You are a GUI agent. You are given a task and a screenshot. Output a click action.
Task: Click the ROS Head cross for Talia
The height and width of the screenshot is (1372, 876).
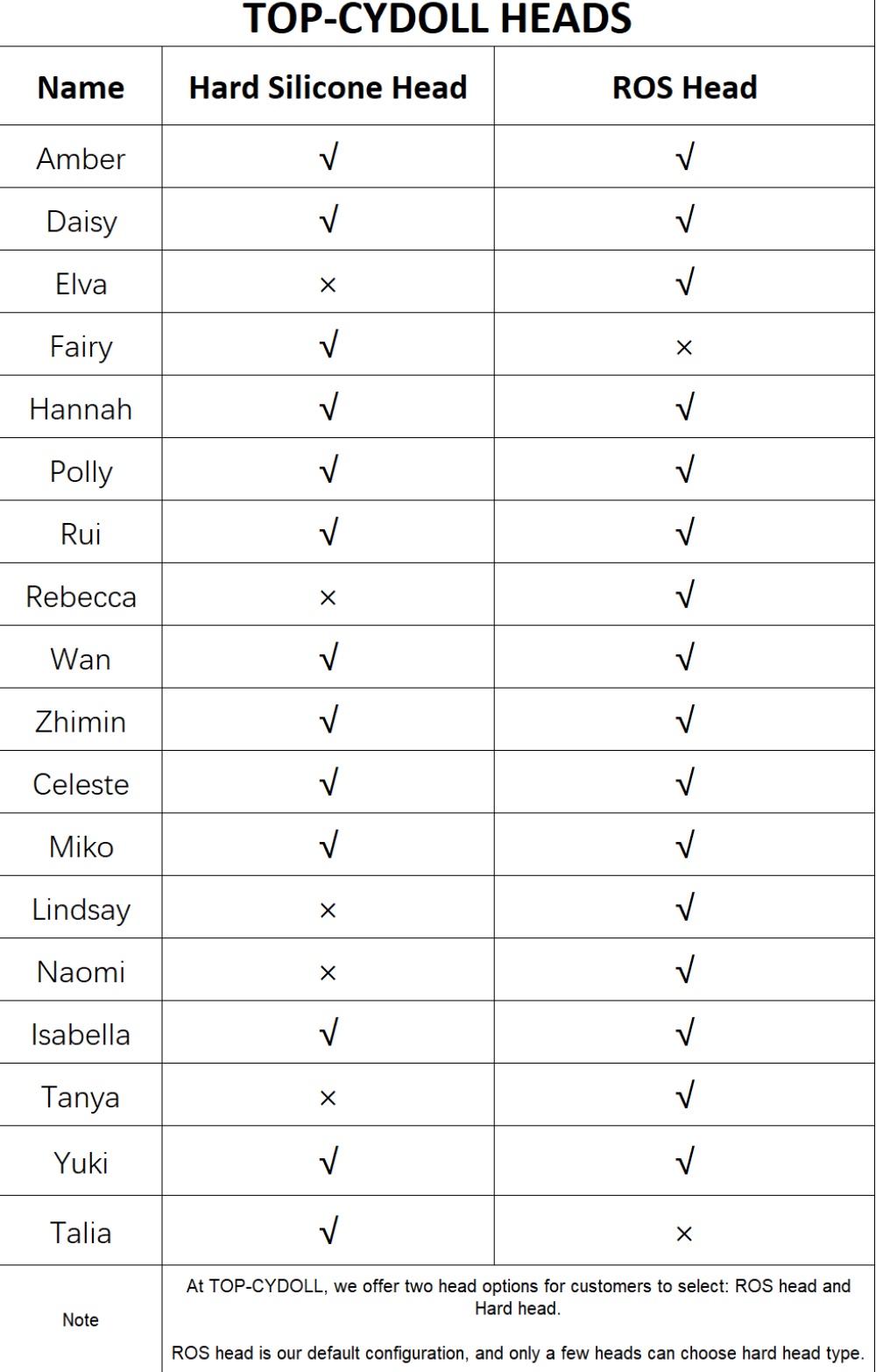pyautogui.click(x=685, y=1234)
